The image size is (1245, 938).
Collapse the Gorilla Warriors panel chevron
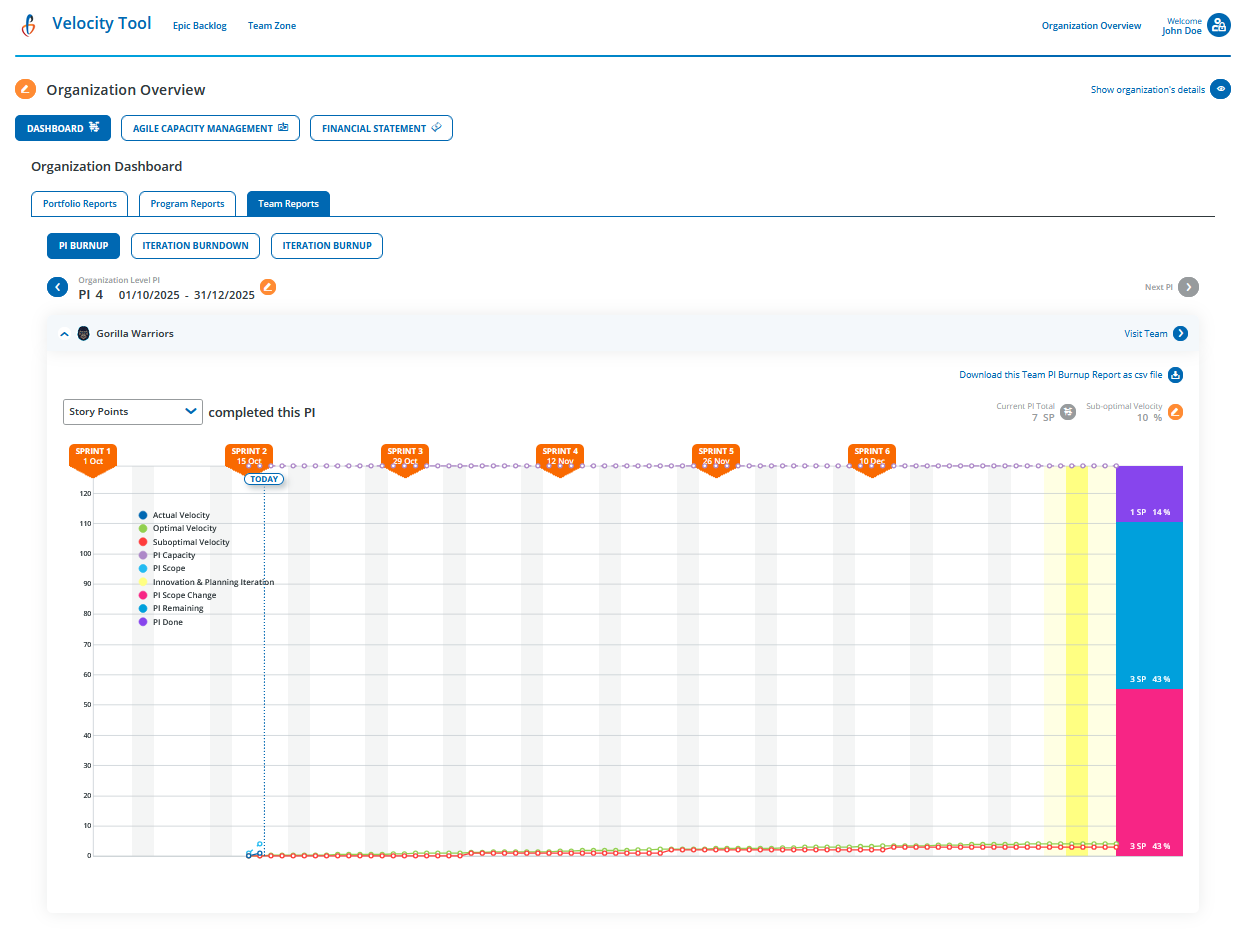[x=64, y=333]
